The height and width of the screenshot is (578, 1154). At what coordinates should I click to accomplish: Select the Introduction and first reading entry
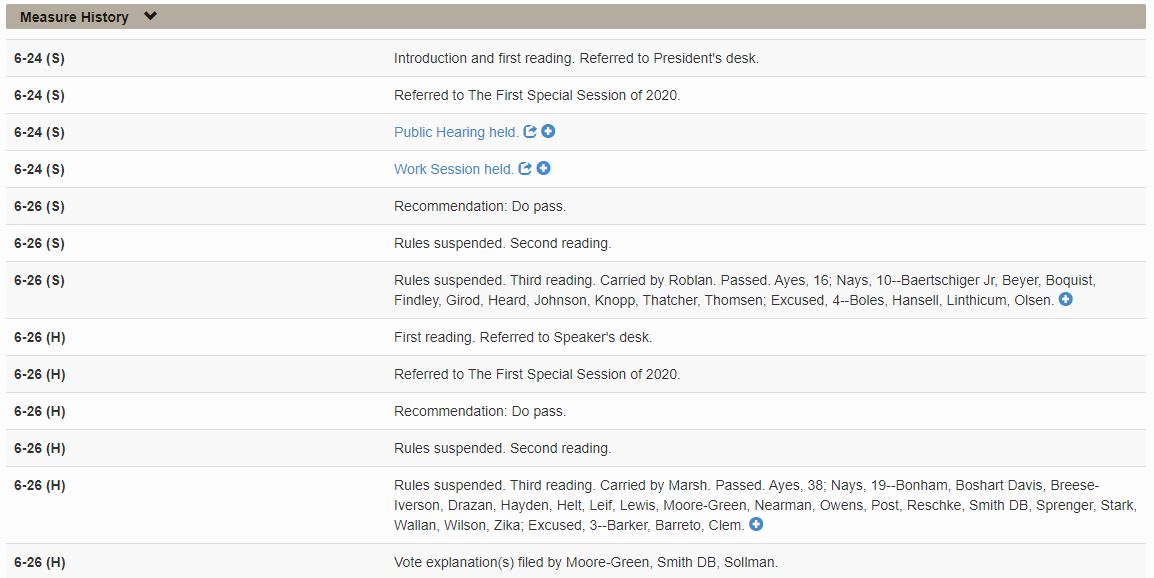coord(576,58)
